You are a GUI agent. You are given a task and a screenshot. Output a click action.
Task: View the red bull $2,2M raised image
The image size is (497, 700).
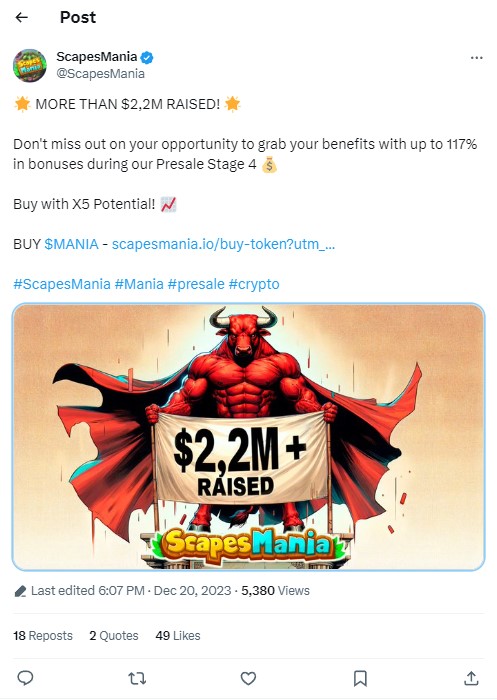coord(248,437)
